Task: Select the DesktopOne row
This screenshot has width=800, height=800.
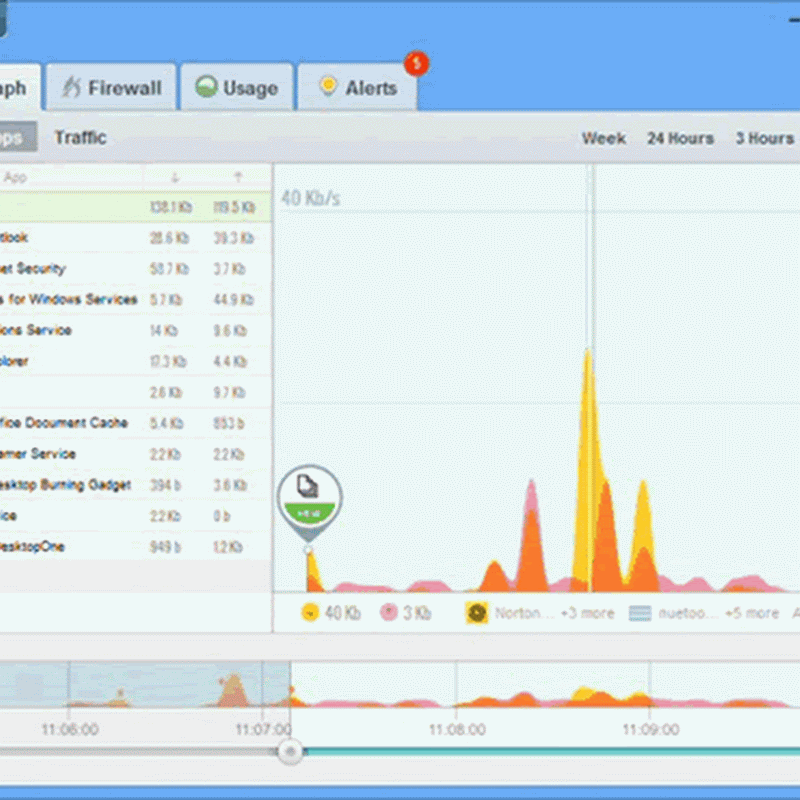Action: (x=135, y=546)
